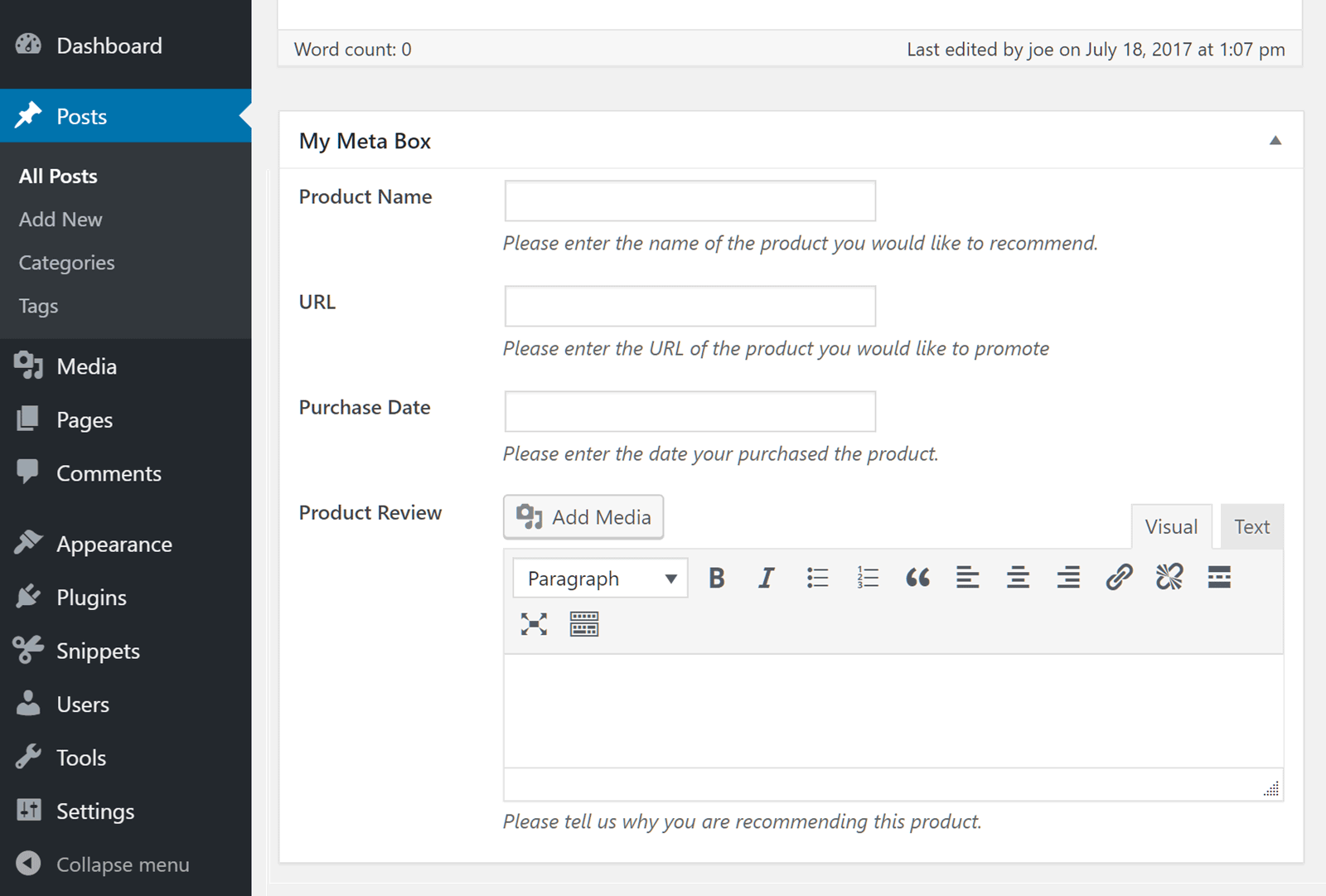Click the Add Media button
1326x896 pixels.
click(x=583, y=517)
